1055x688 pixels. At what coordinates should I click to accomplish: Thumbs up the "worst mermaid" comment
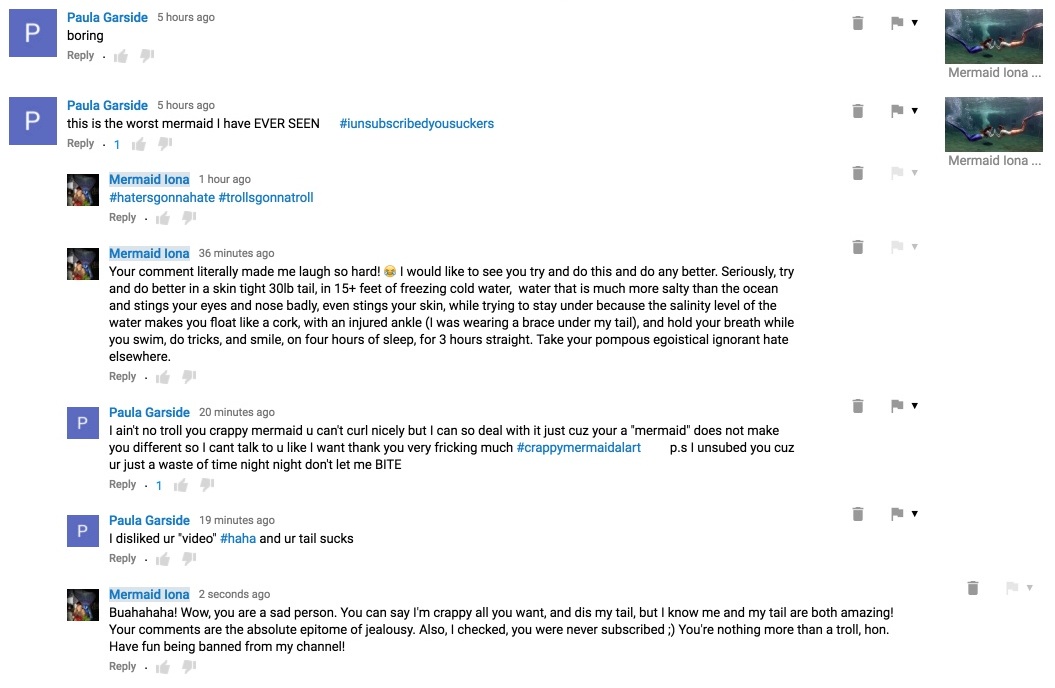point(139,145)
